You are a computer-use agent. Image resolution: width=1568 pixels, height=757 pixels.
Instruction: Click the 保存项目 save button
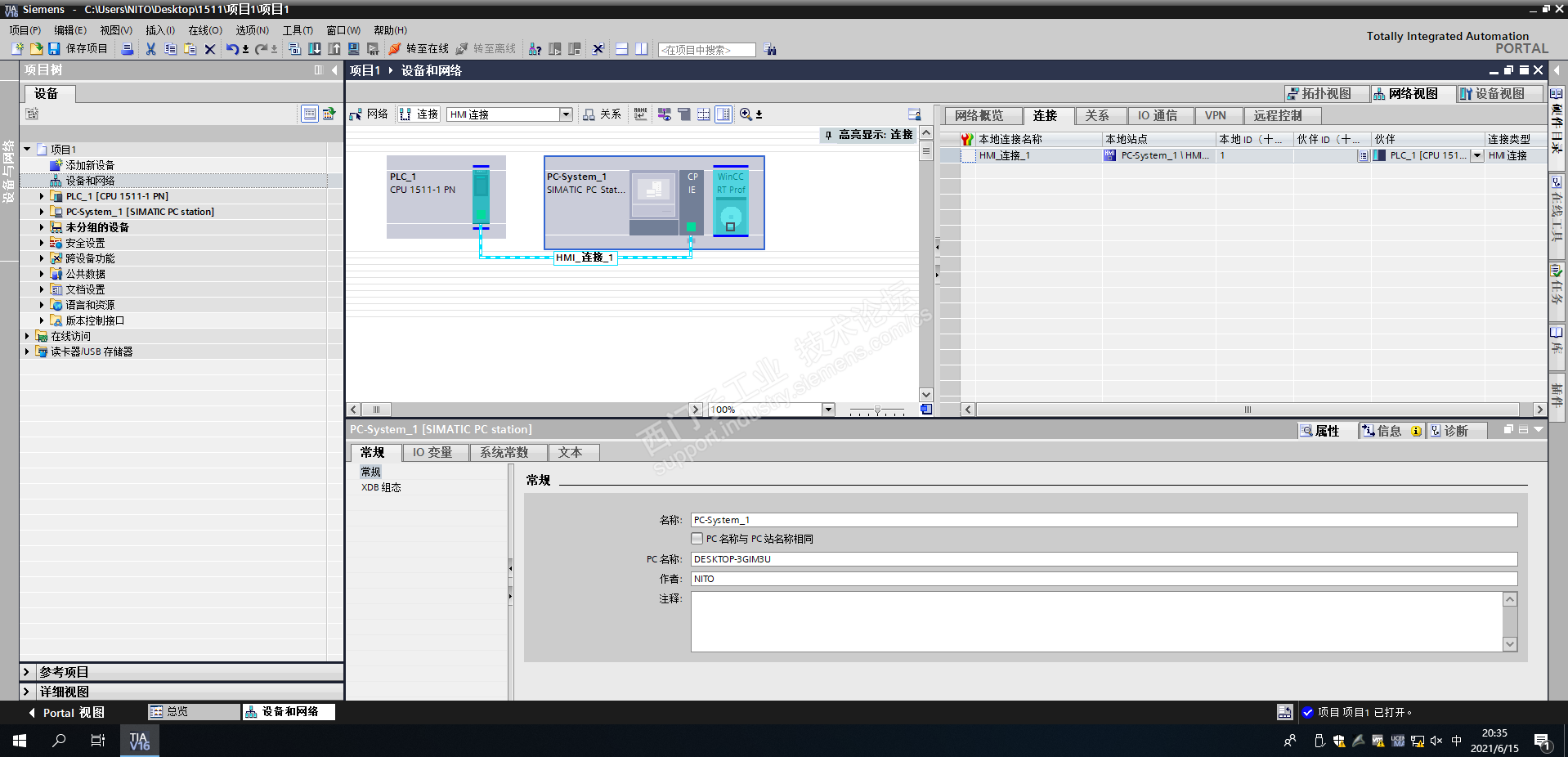pyautogui.click(x=78, y=49)
